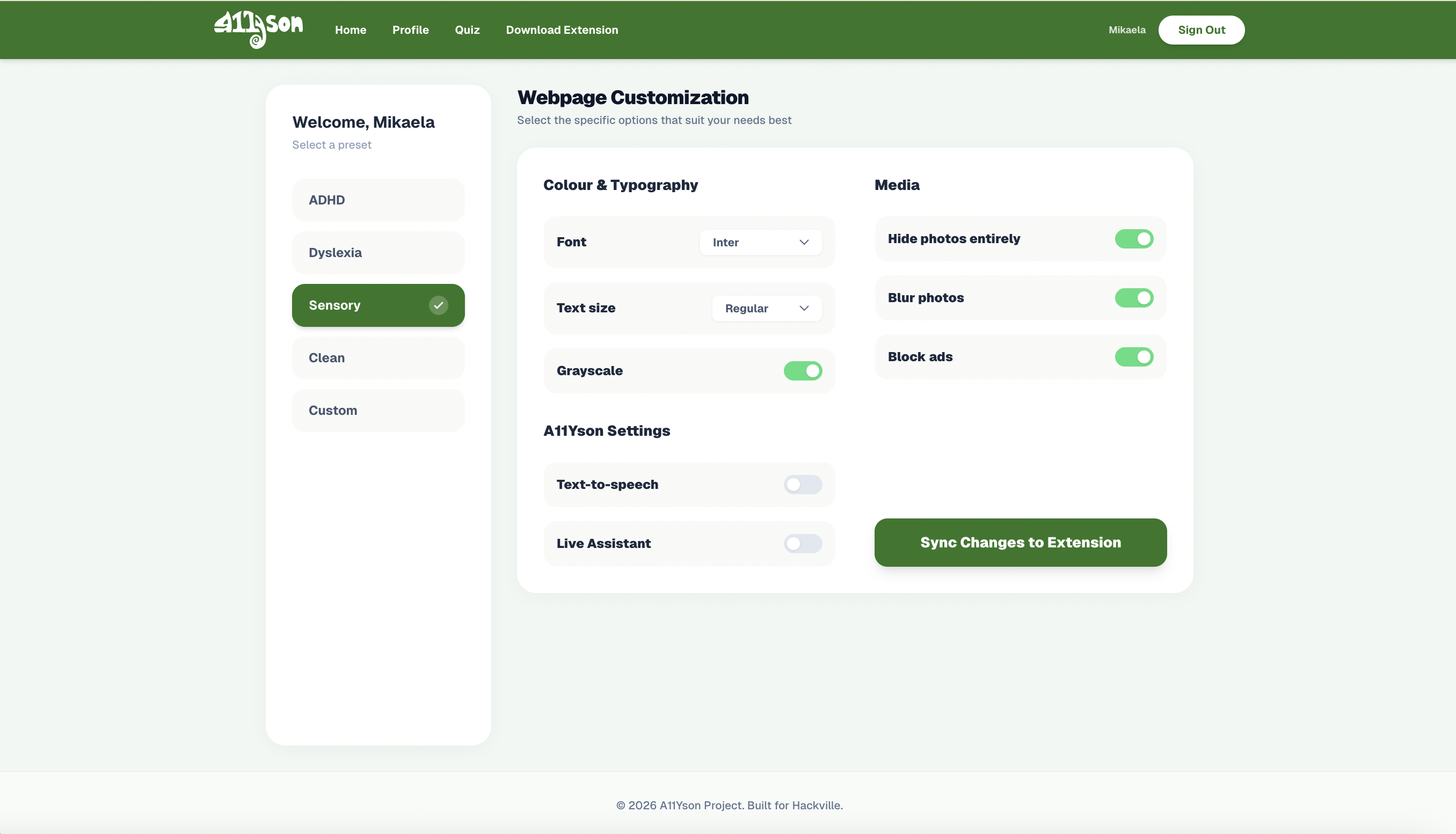This screenshot has width=1456, height=834.
Task: Turn on the Live Assistant switch
Action: point(803,544)
